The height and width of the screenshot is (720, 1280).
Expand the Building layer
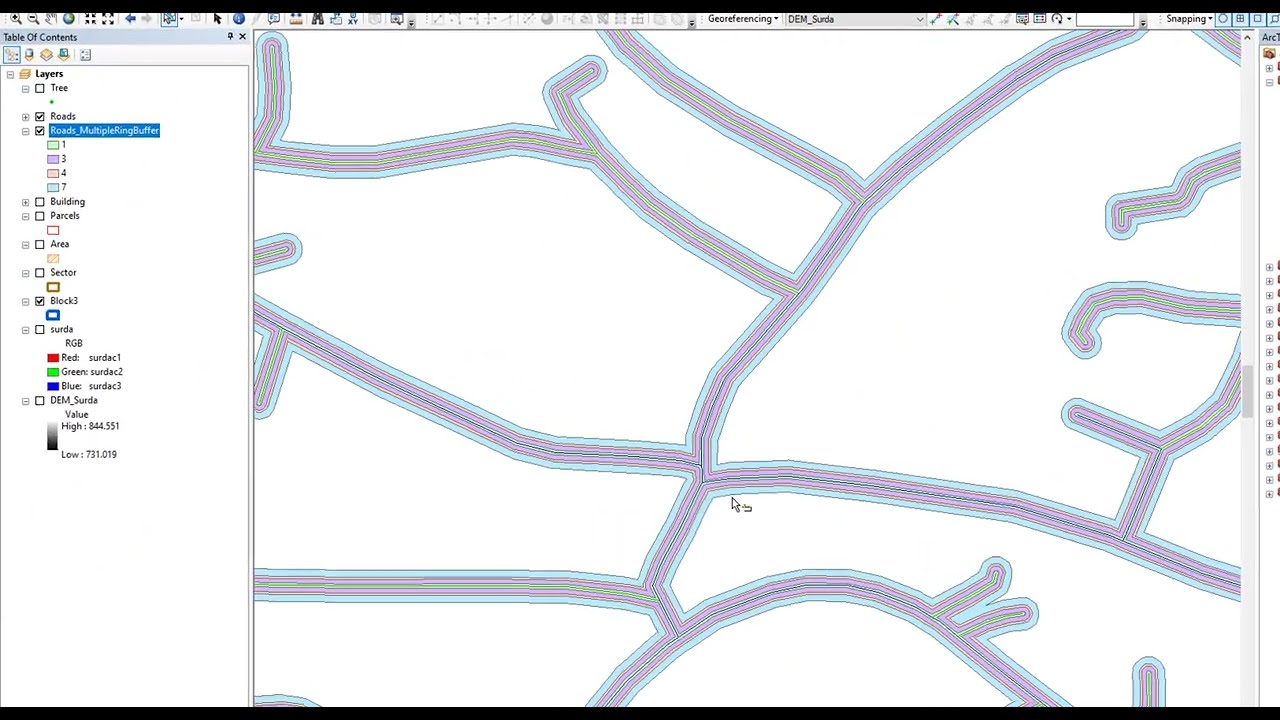pyautogui.click(x=26, y=202)
